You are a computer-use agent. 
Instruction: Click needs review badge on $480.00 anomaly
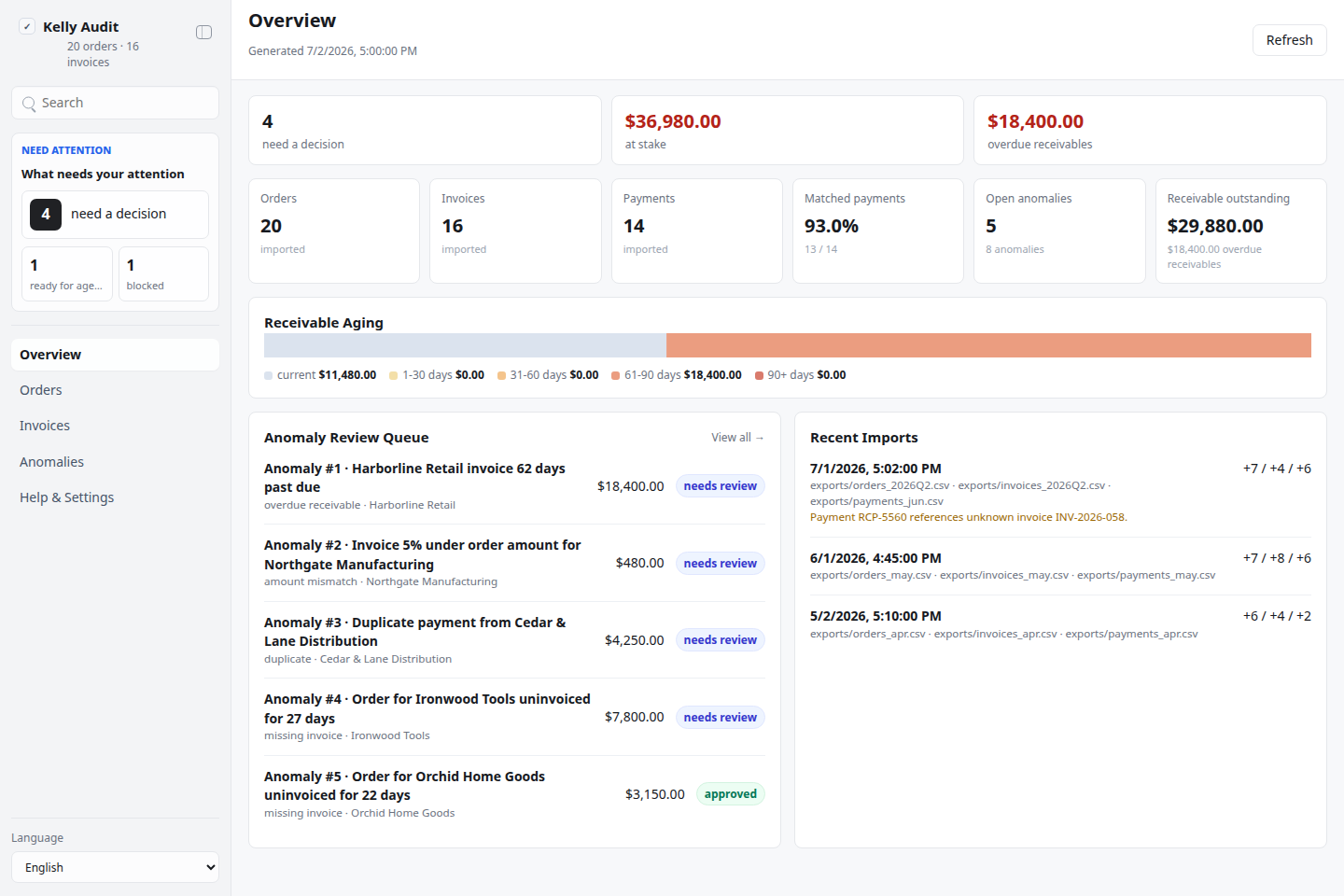pyautogui.click(x=720, y=564)
